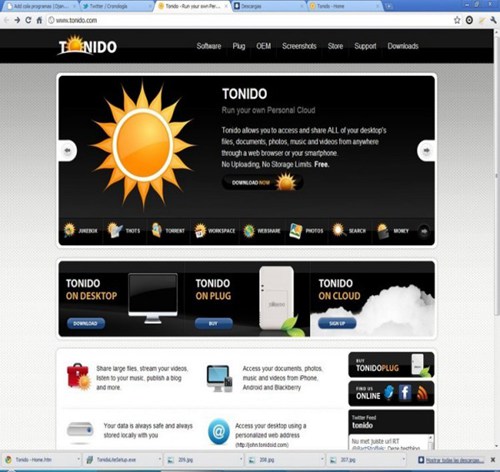Click the round extension icon beside the star
The width and height of the screenshot is (500, 472).
[x=469, y=20]
